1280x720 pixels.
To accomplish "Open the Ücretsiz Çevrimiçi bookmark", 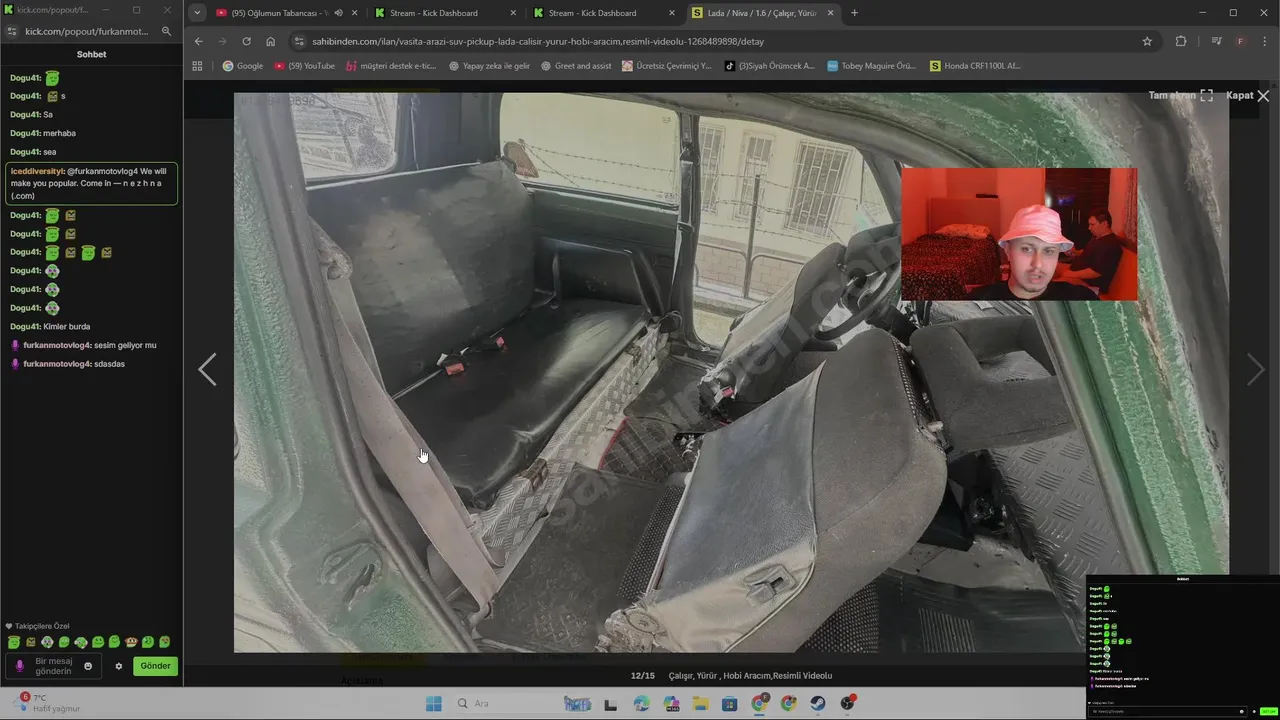I will pos(666,66).
